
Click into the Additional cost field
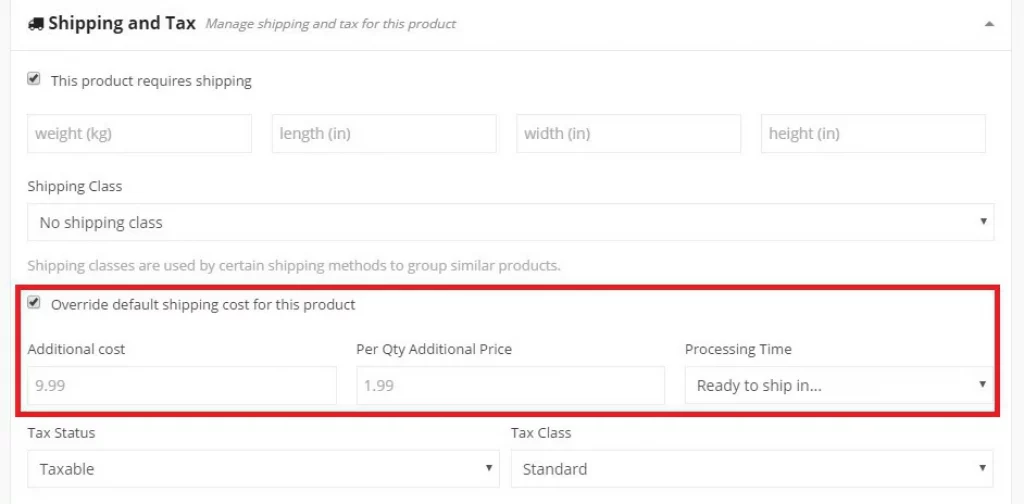point(182,385)
